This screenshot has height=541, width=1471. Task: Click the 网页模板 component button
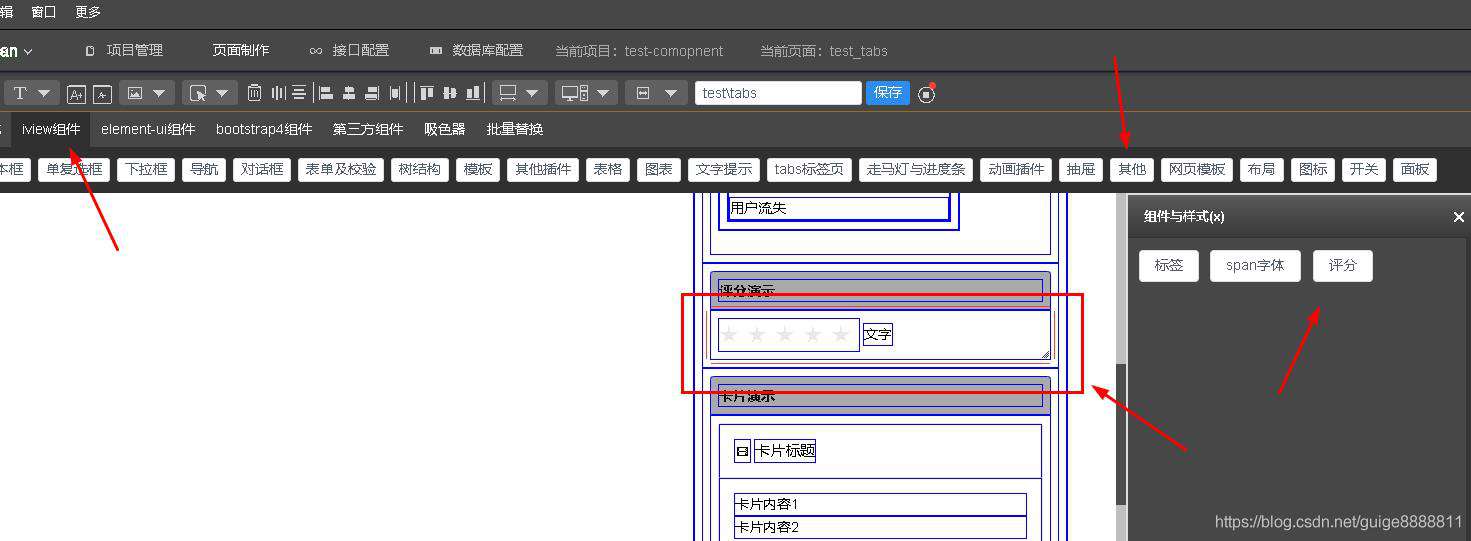click(x=1197, y=169)
